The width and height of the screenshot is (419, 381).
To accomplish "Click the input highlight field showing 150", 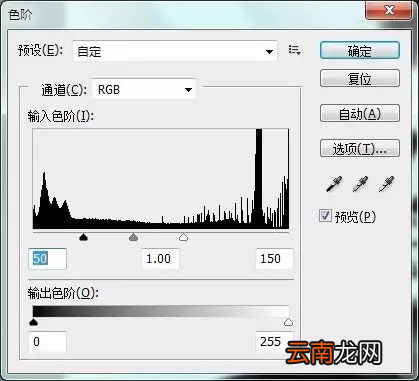I will click(x=274, y=259).
